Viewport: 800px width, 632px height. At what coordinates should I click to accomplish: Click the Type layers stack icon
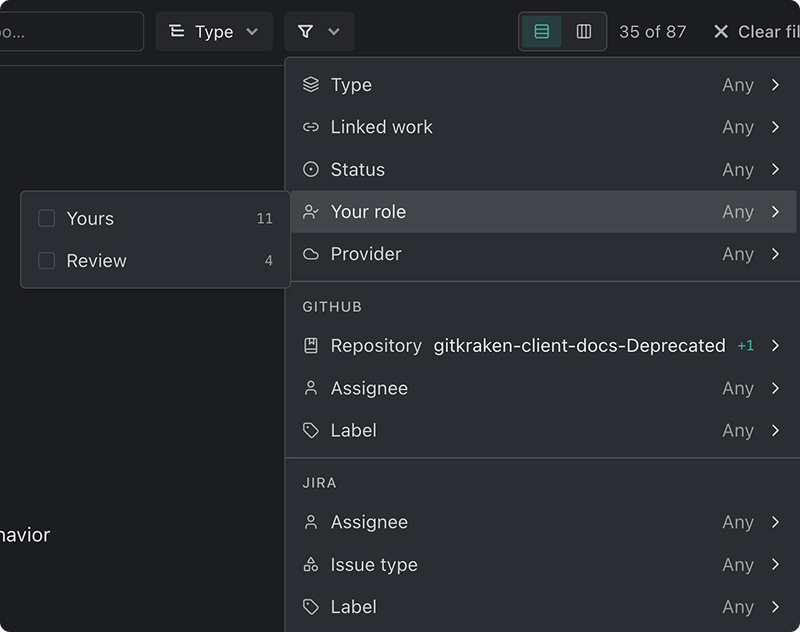[x=311, y=85]
